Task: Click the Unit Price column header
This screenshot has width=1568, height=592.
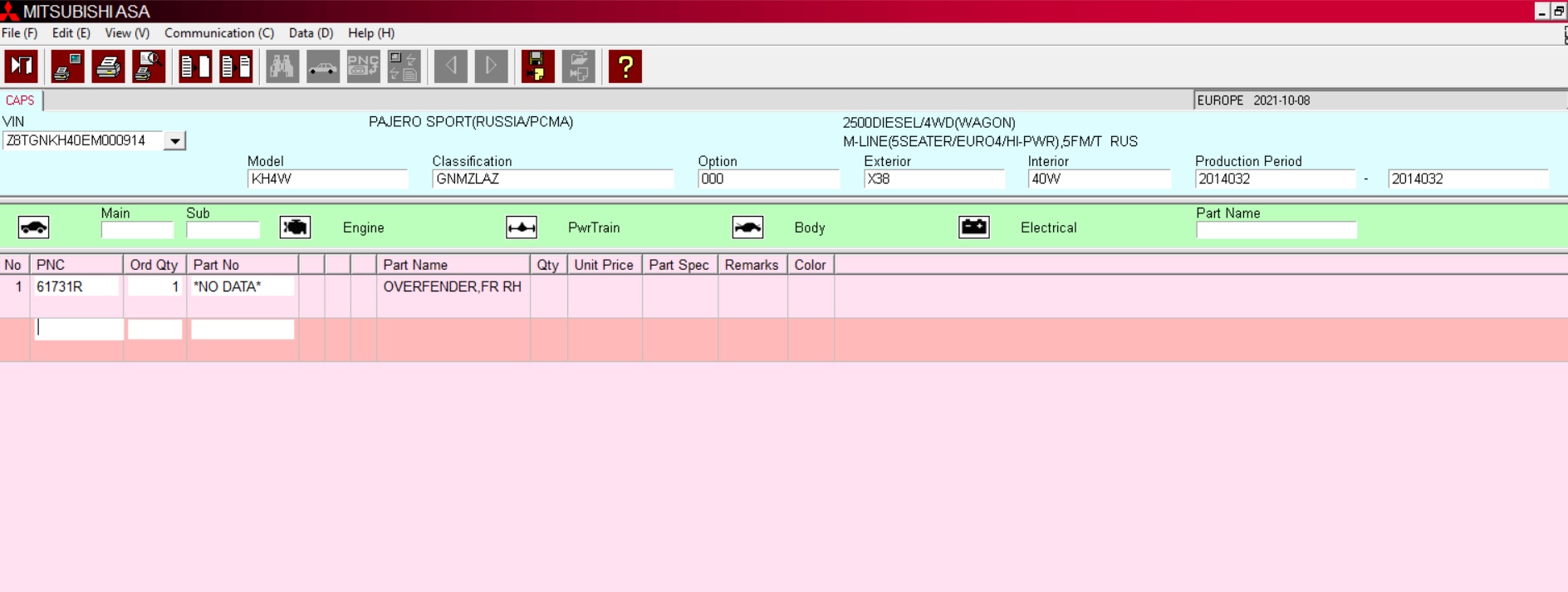Action: click(604, 265)
